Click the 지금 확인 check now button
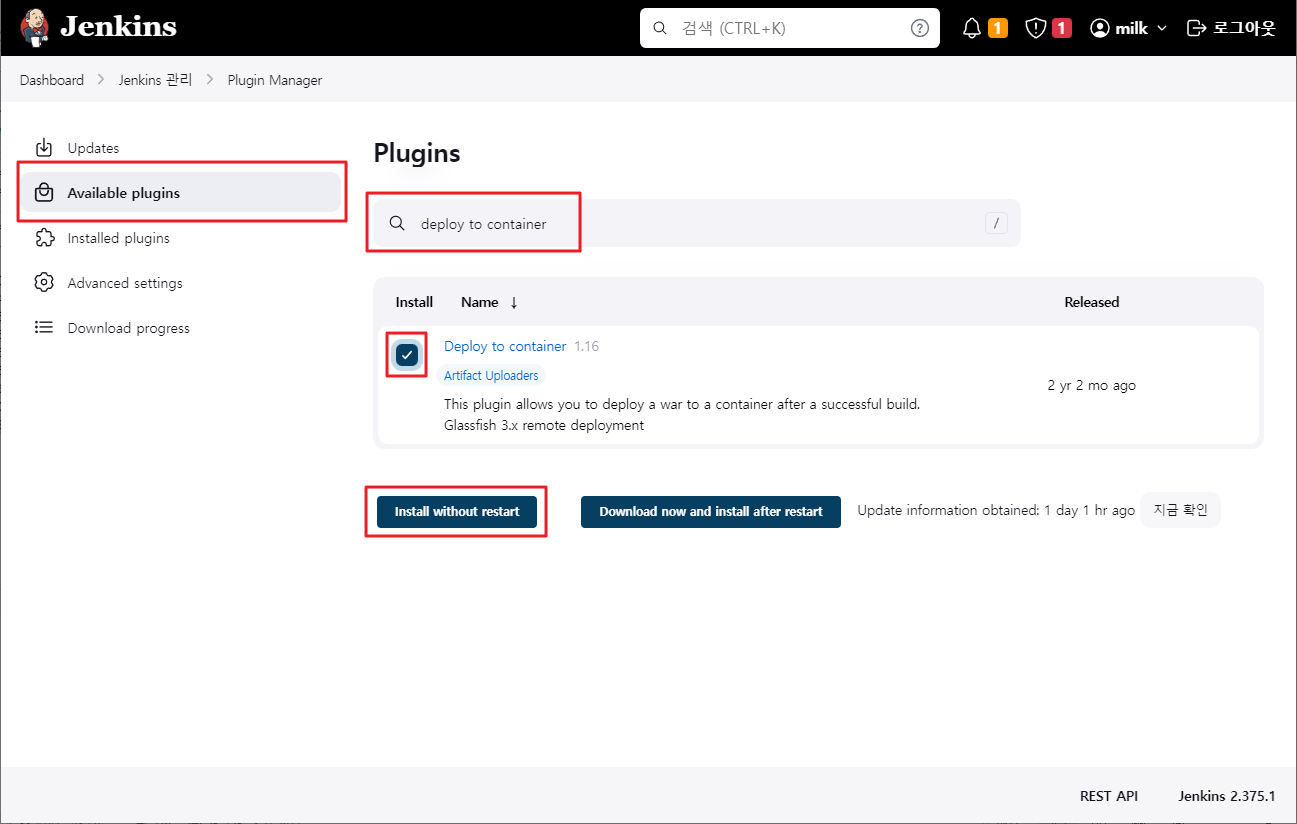 click(x=1181, y=510)
